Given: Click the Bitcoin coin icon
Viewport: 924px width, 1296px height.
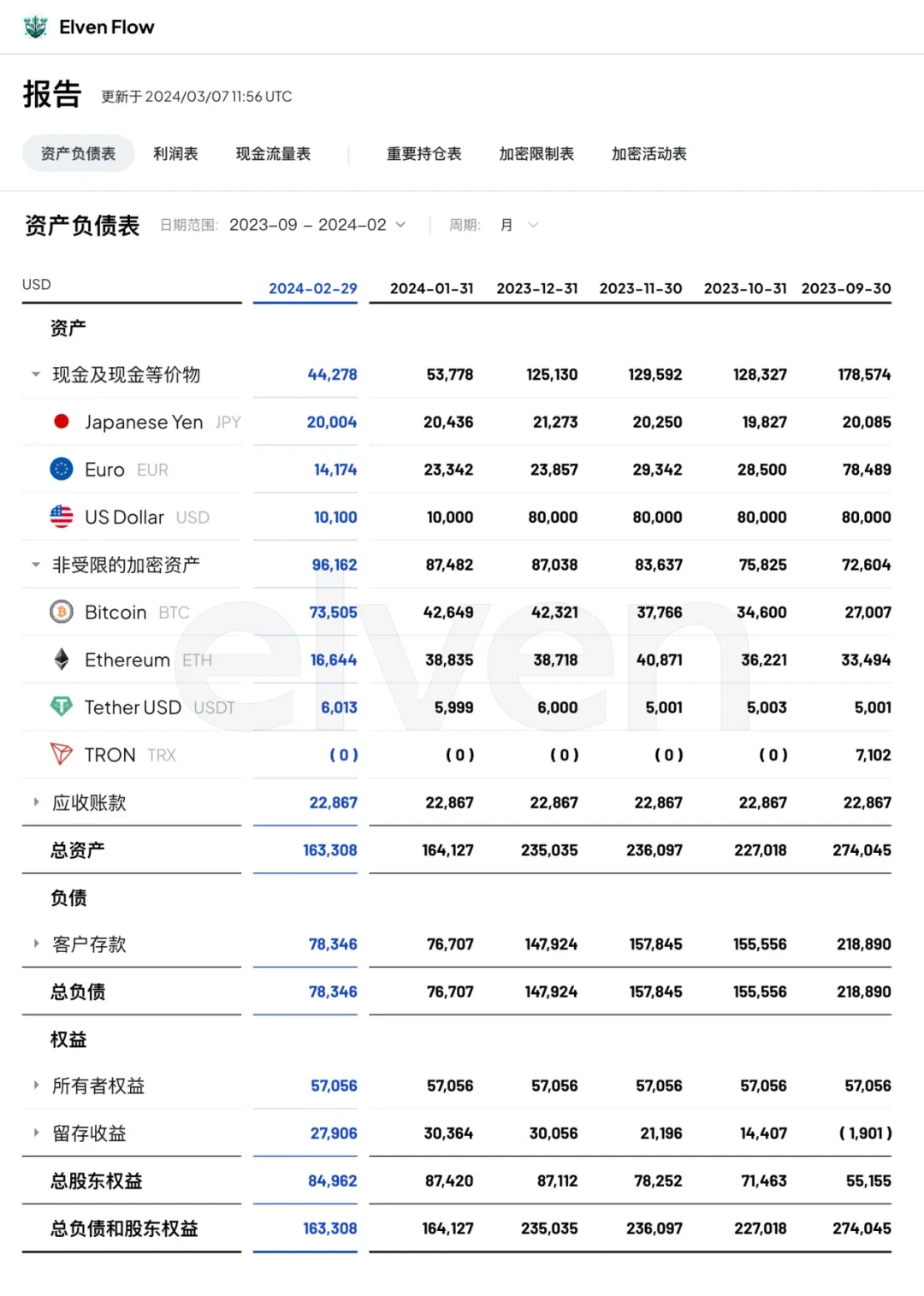Looking at the screenshot, I should point(62,612).
